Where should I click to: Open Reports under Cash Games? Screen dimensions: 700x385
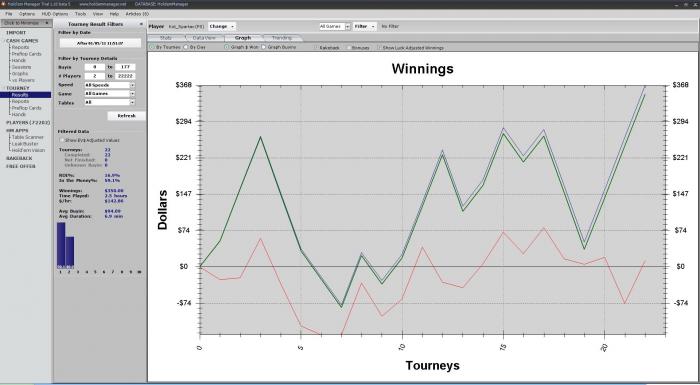[20, 47]
